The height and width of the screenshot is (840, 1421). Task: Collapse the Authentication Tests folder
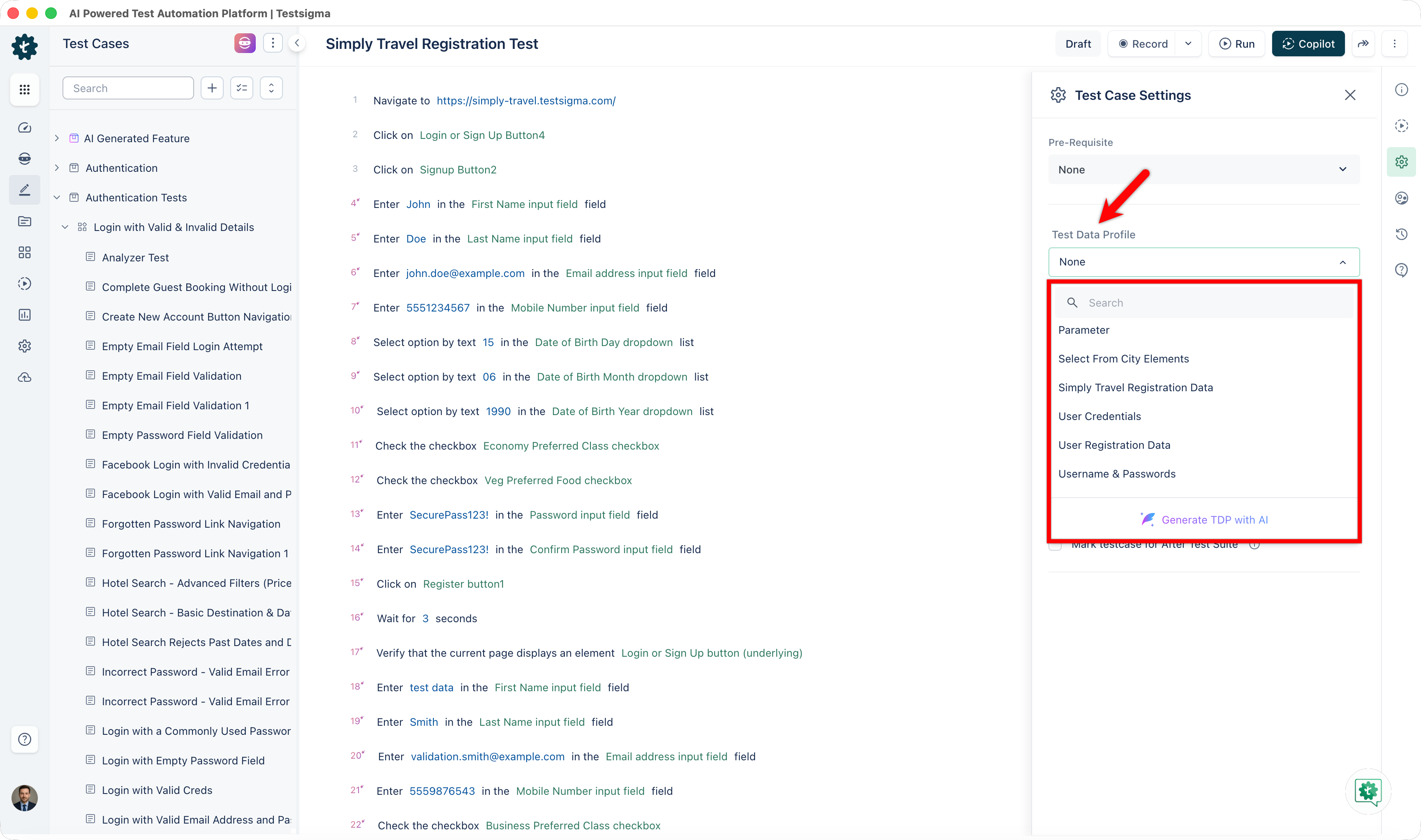click(x=57, y=198)
